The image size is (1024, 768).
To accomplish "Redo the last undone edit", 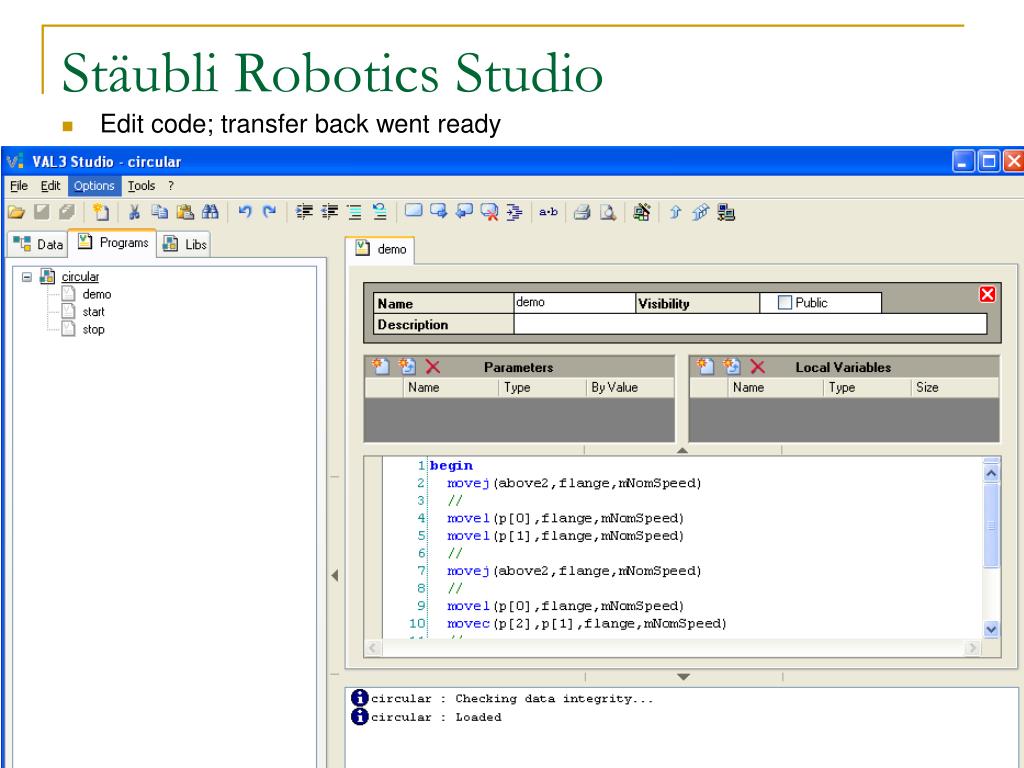I will point(269,212).
